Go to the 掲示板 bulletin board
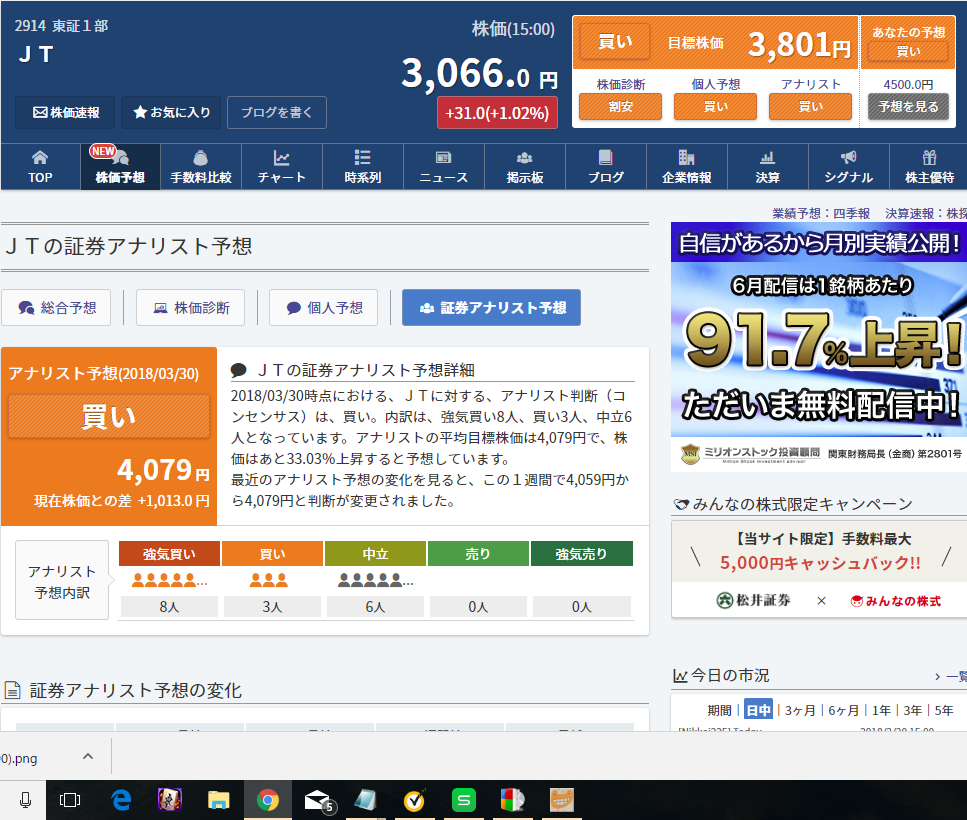This screenshot has width=967, height=820. pos(524,167)
